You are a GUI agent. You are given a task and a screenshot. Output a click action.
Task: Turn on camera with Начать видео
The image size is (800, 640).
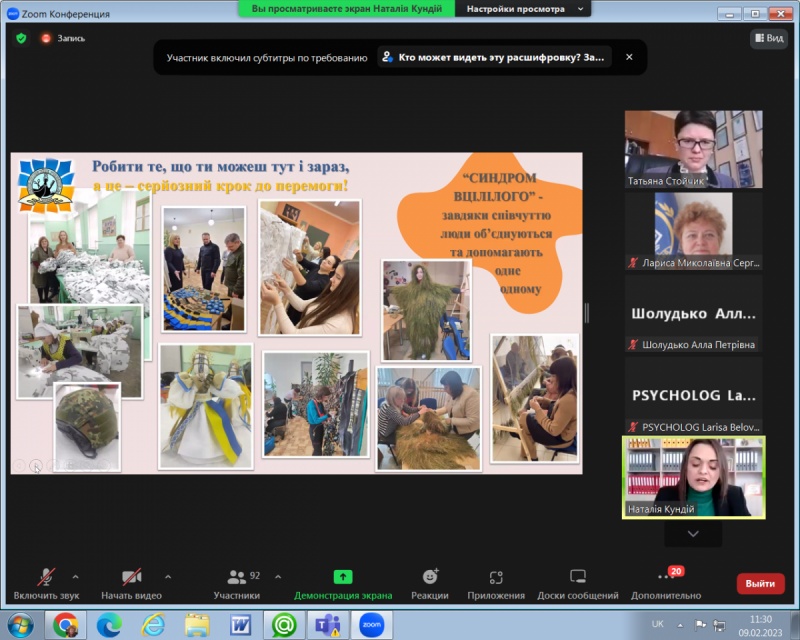coord(131,584)
